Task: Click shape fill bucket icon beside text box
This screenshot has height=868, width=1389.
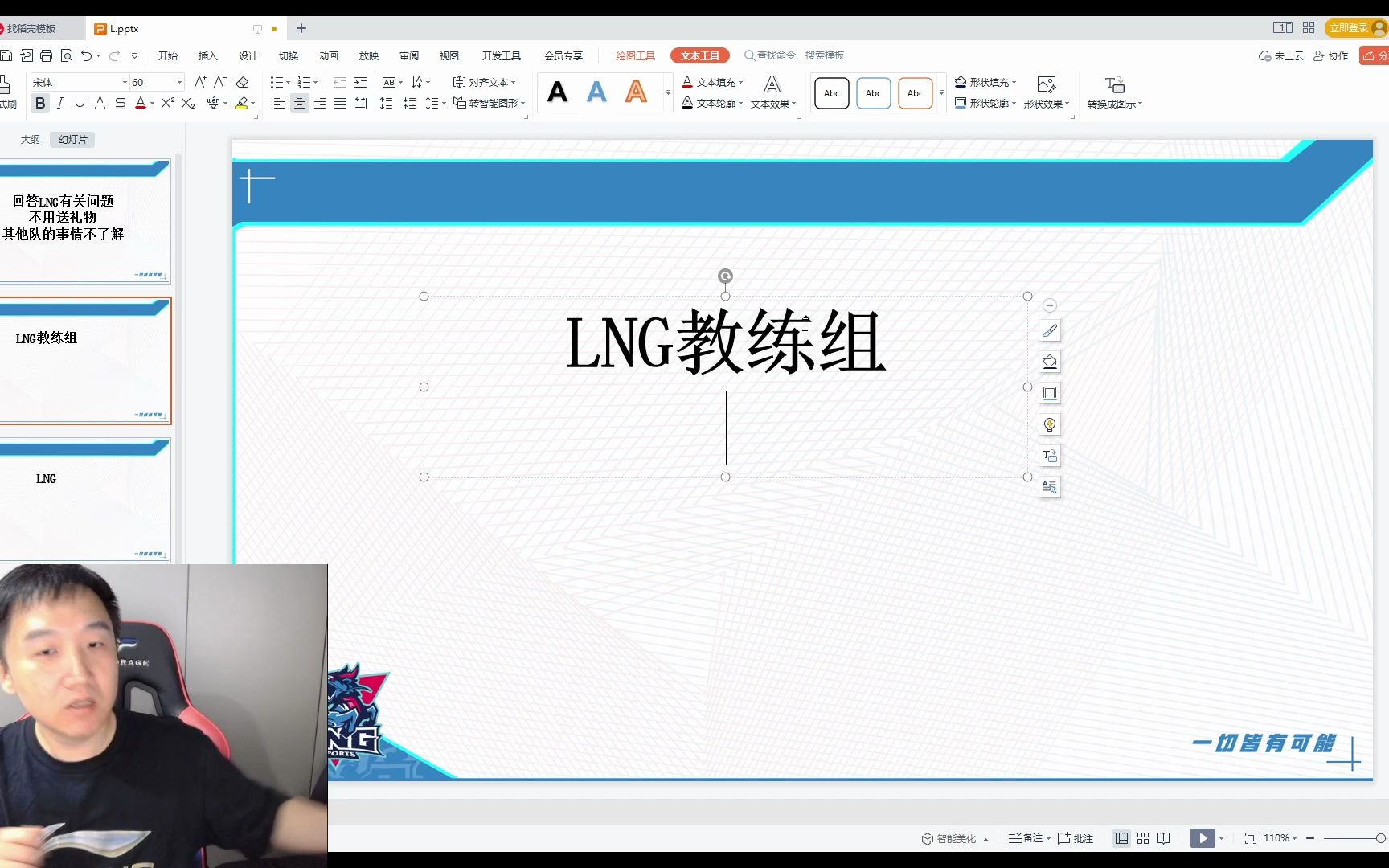Action: 1050,362
